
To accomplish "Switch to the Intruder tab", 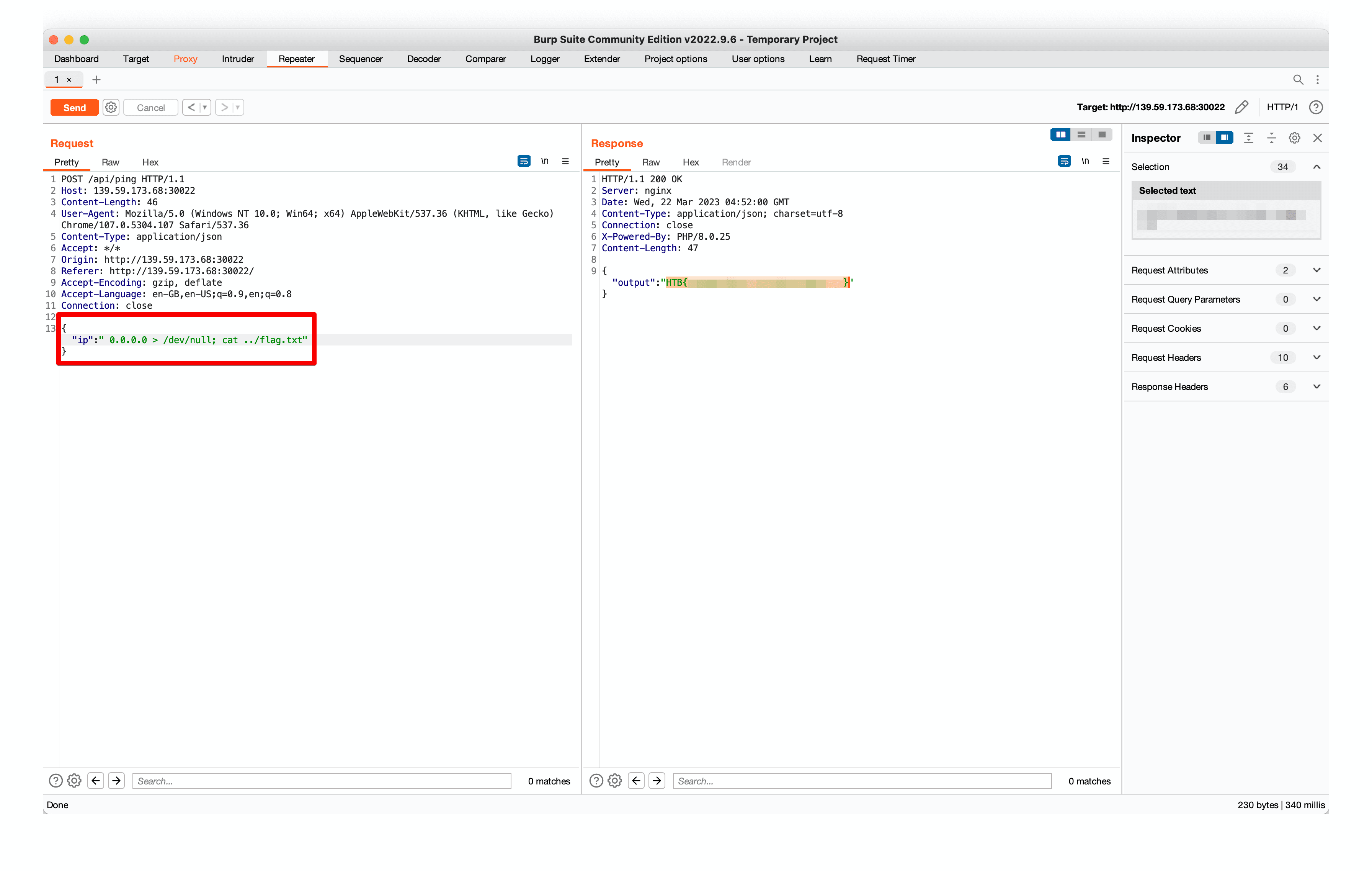I will (238, 59).
